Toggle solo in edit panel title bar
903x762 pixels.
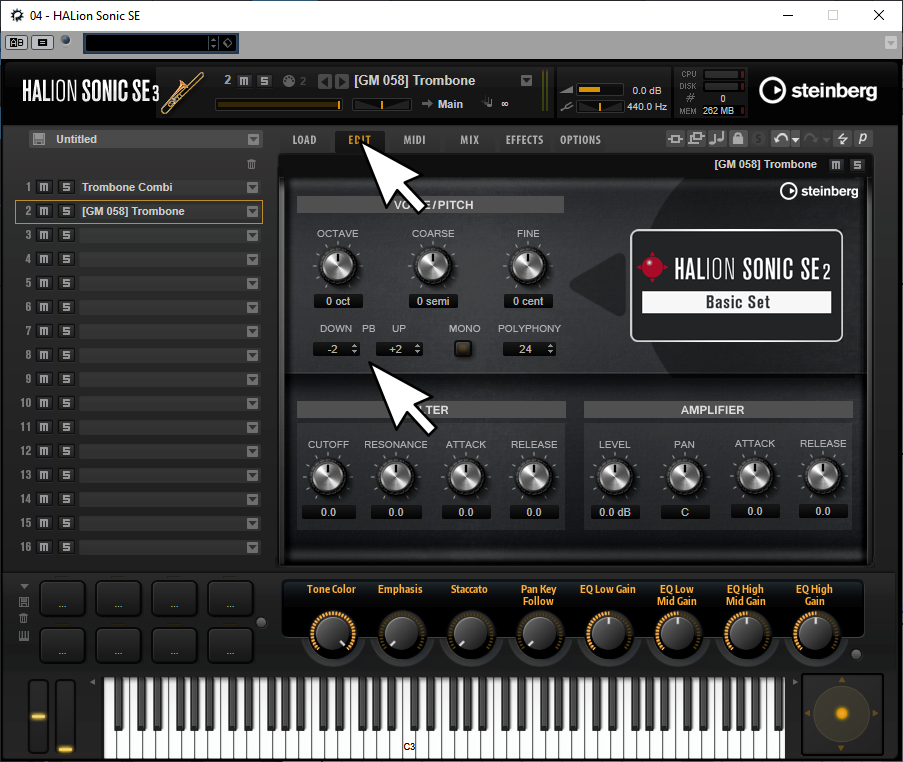(857, 165)
